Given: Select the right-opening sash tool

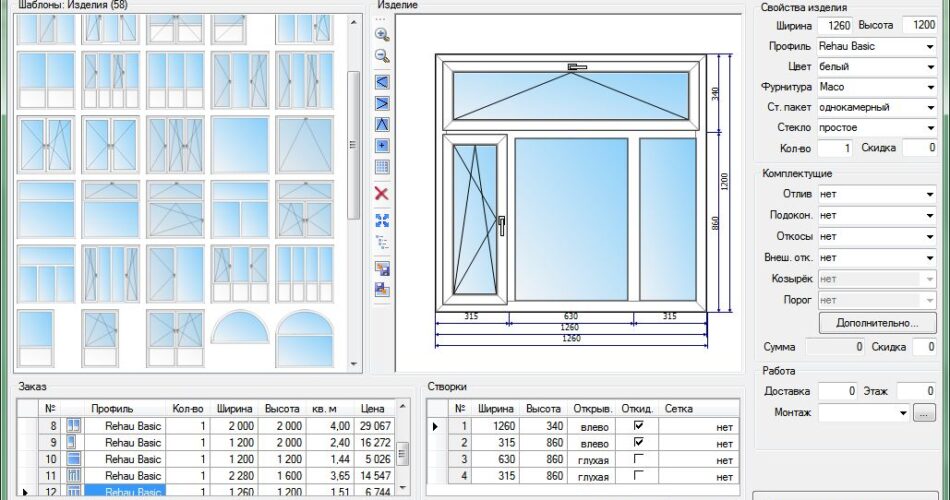Looking at the screenshot, I should (381, 104).
